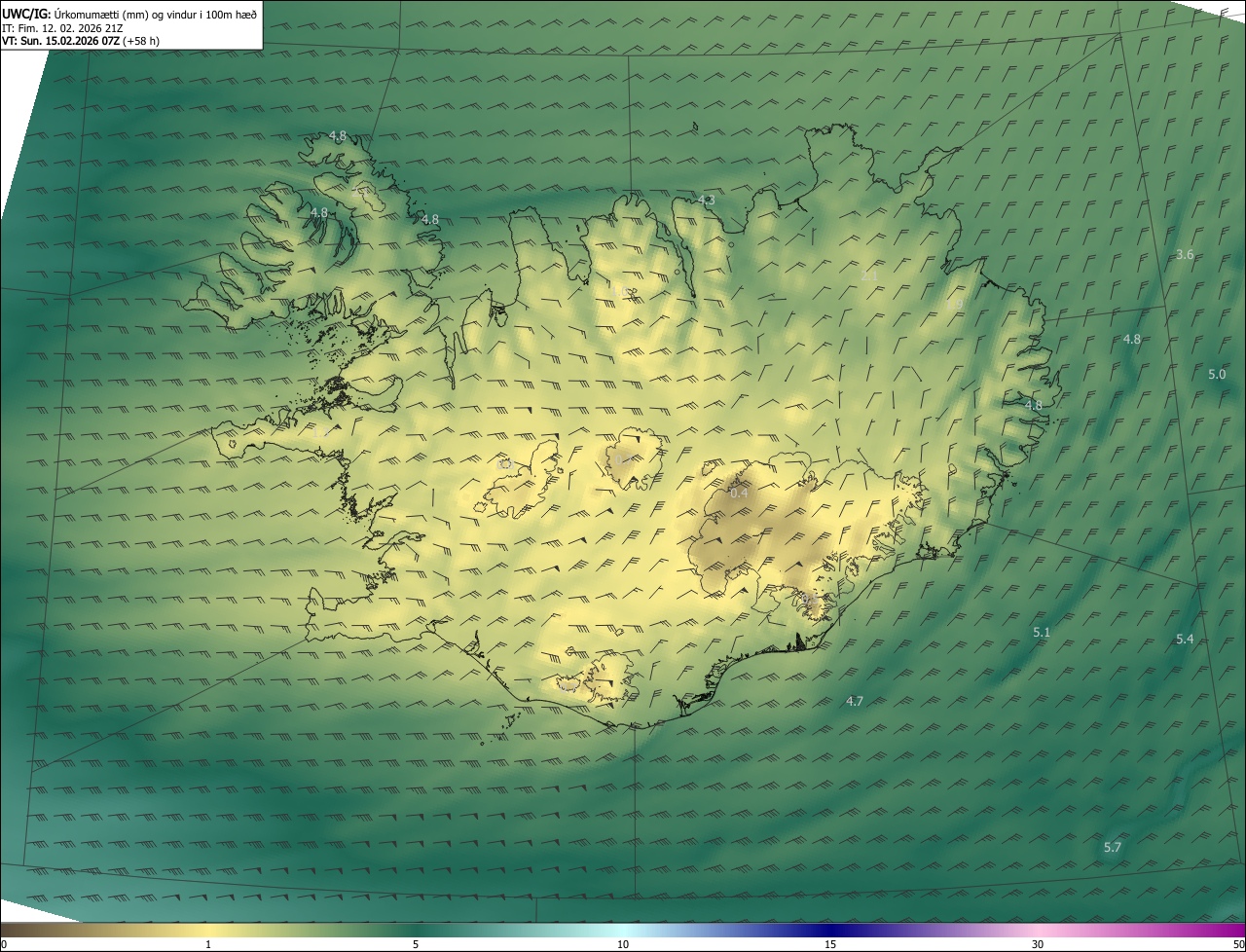Click the 0.4 label on the Vatnajökull glacier
The image size is (1246, 952).
[x=739, y=494]
